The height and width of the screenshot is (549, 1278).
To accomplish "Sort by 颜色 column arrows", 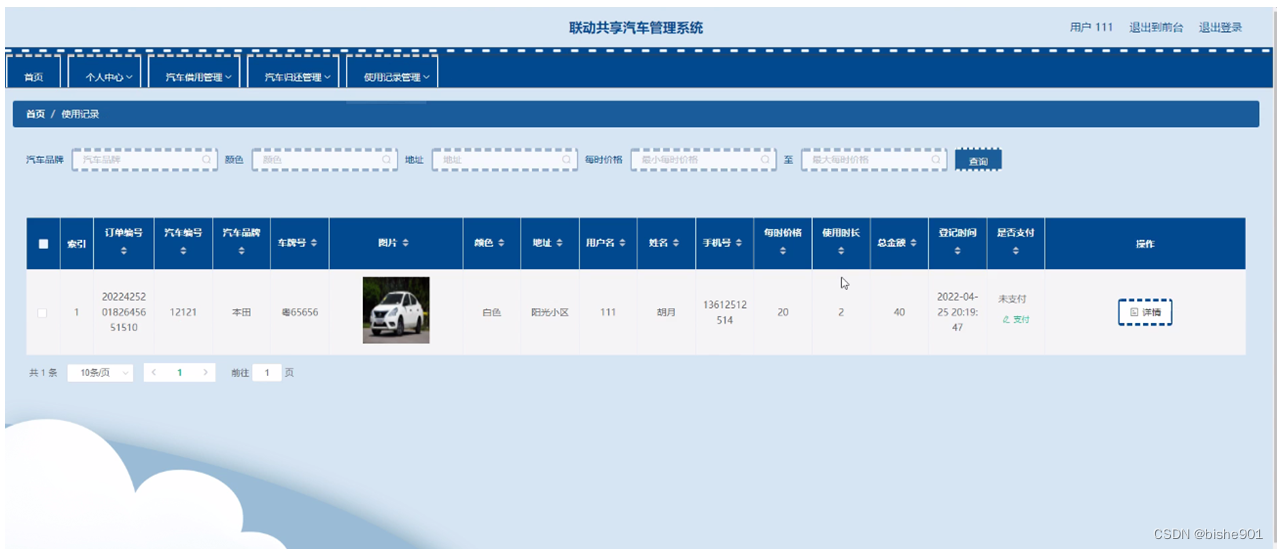I will tap(501, 243).
